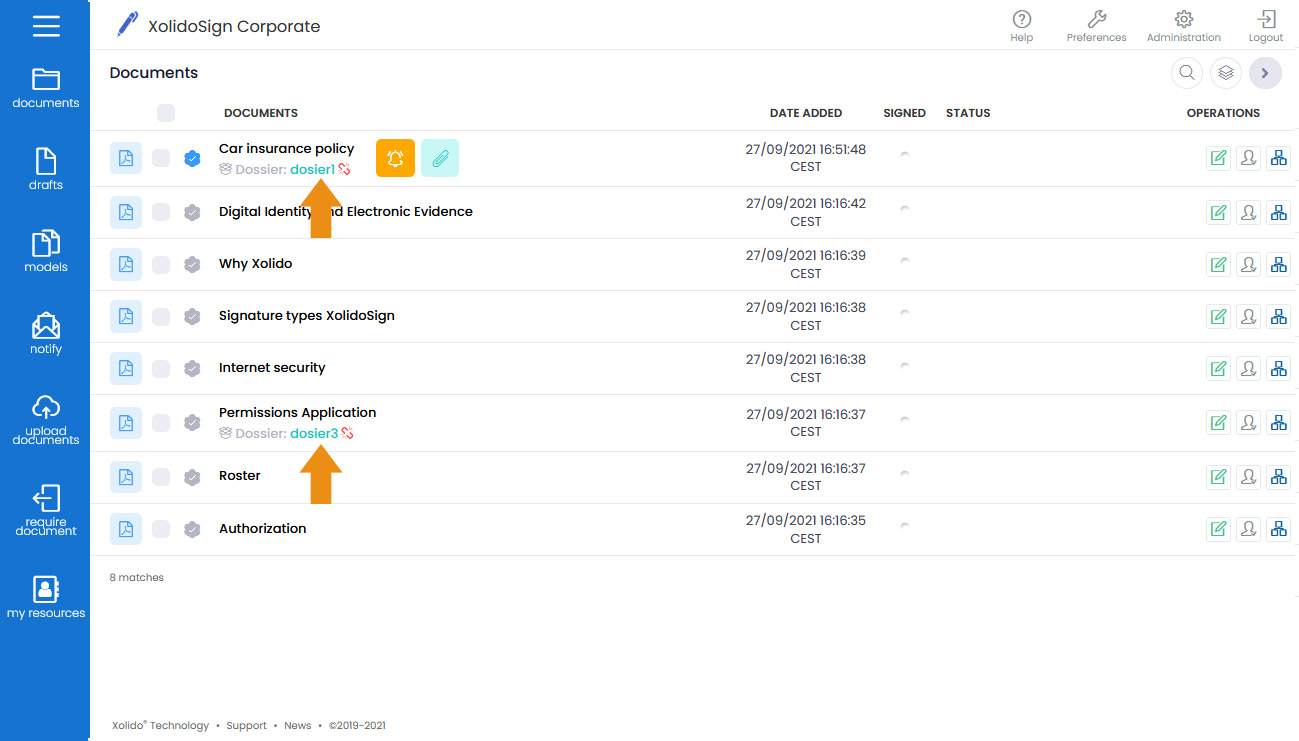Open the dosier3 dossier link

(314, 434)
